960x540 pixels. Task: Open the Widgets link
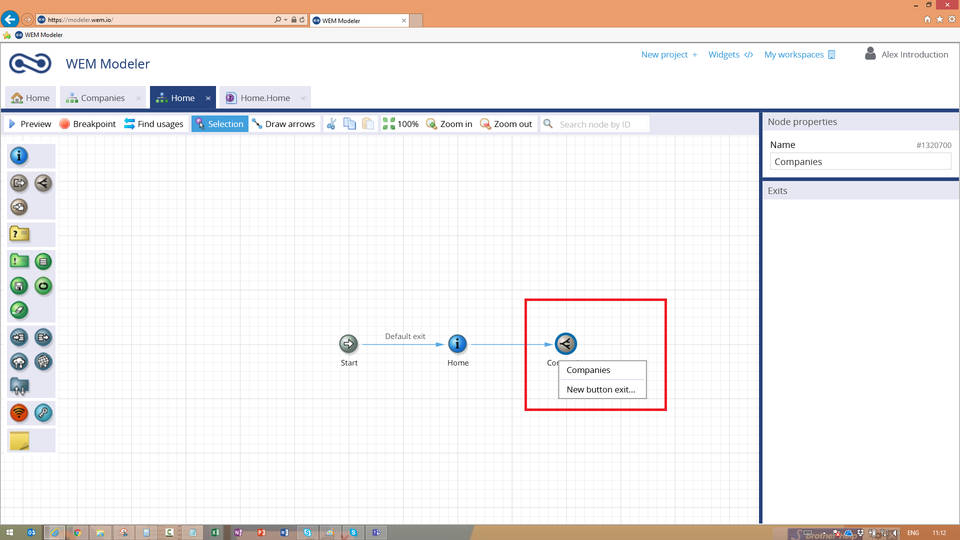click(730, 54)
